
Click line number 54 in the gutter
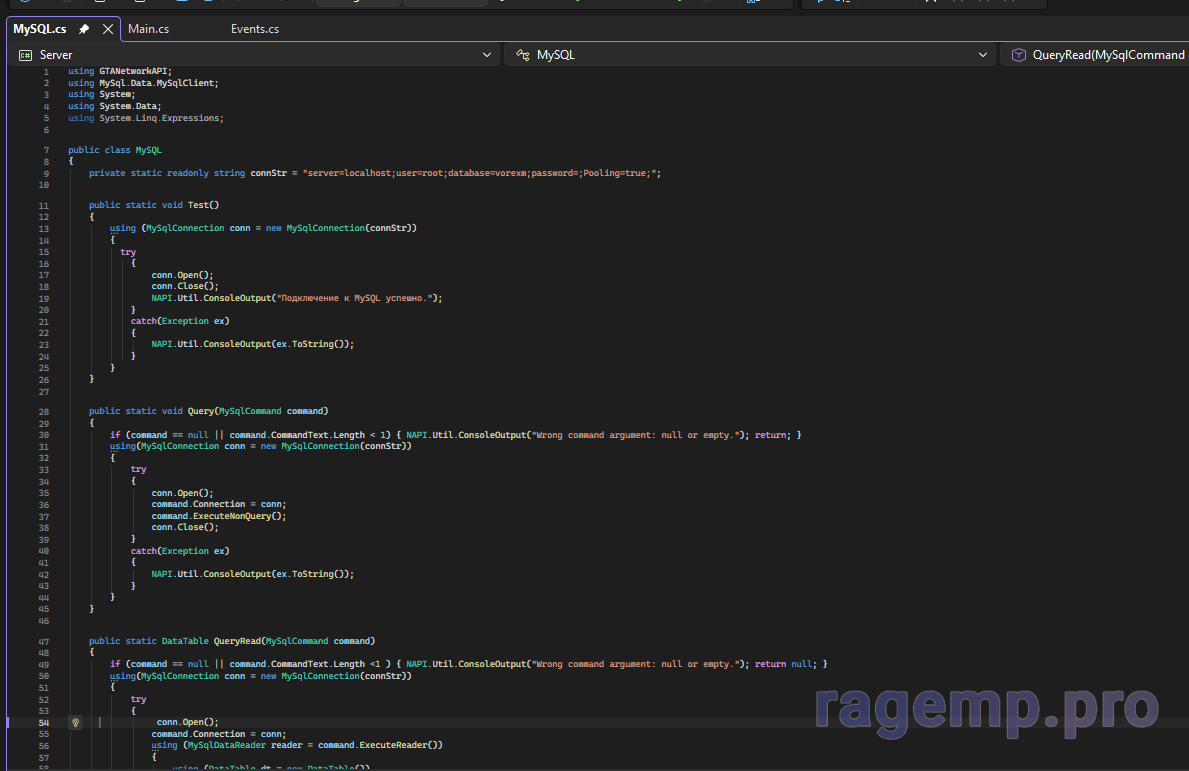click(43, 722)
